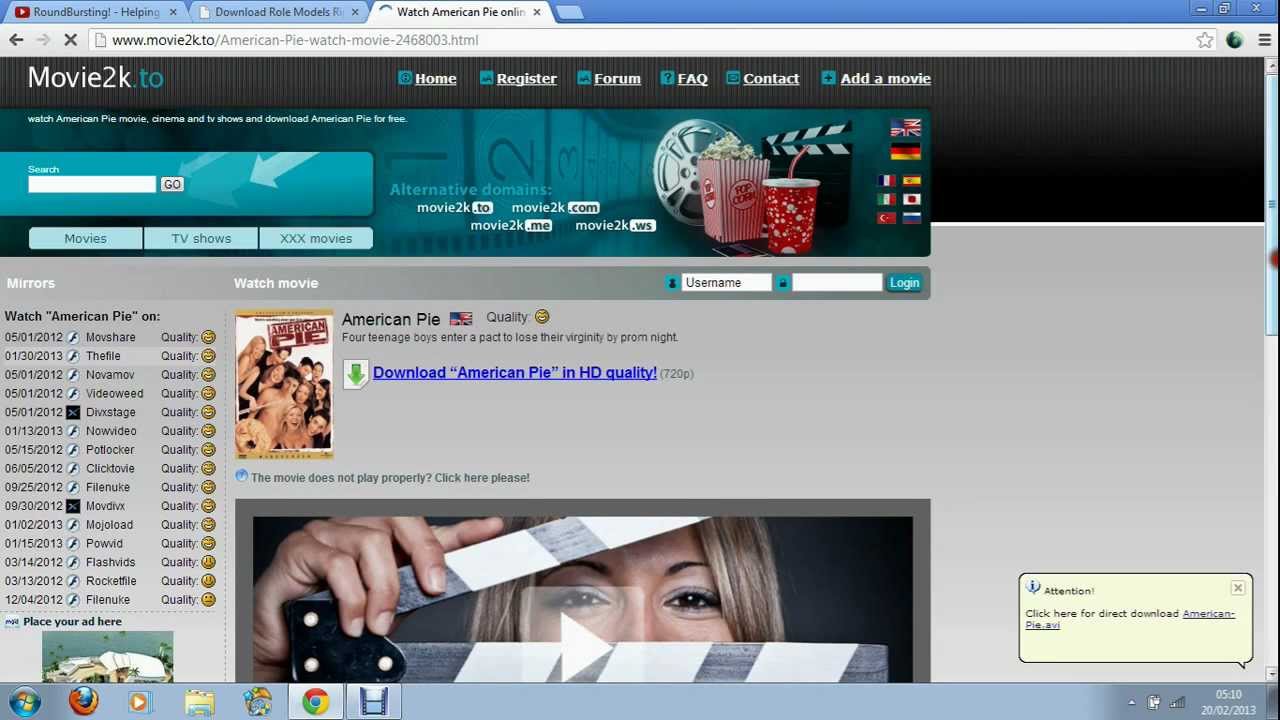The height and width of the screenshot is (720, 1280).
Task: Open alternative domain movie2k.me
Action: (x=511, y=225)
